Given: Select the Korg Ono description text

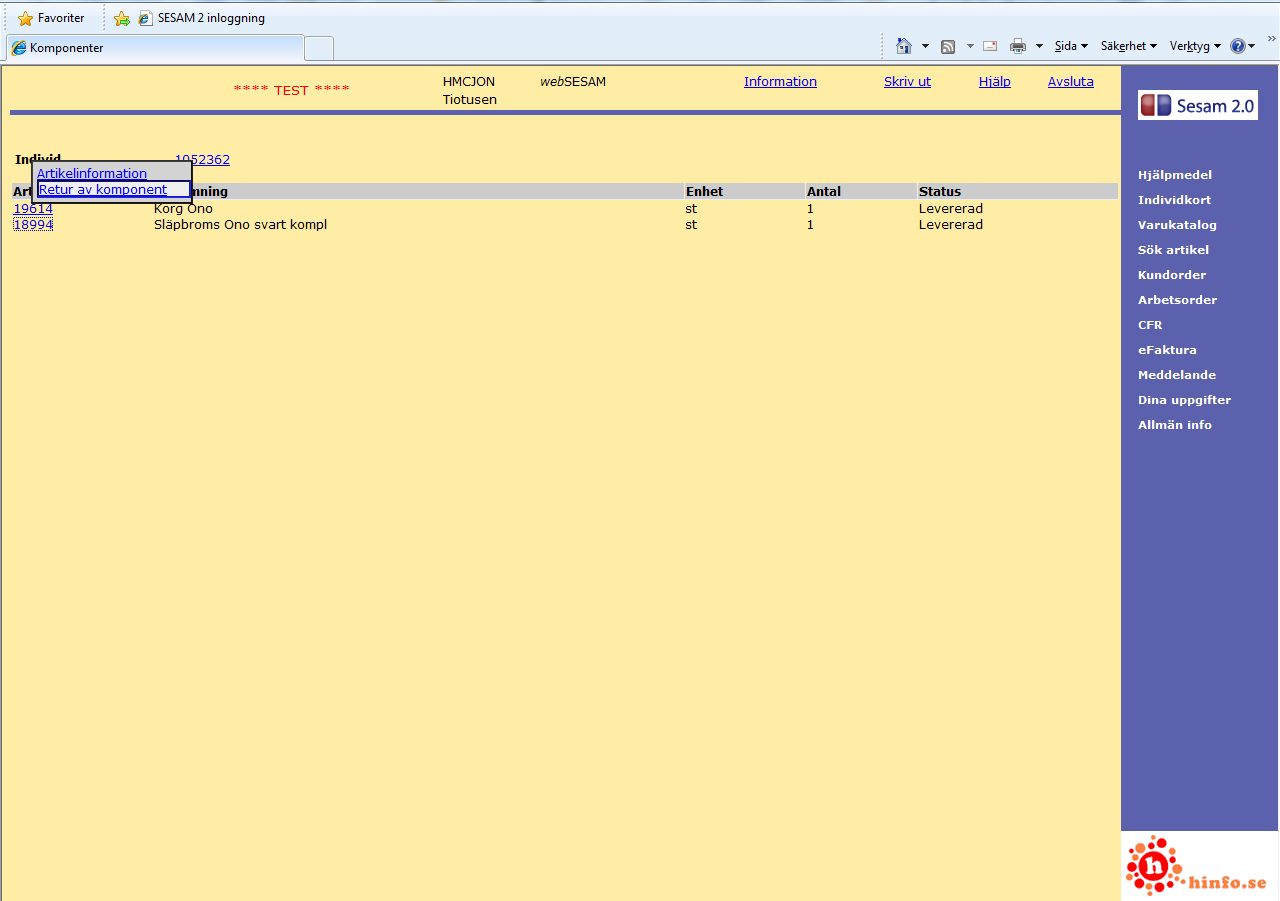Looking at the screenshot, I should (x=183, y=208).
